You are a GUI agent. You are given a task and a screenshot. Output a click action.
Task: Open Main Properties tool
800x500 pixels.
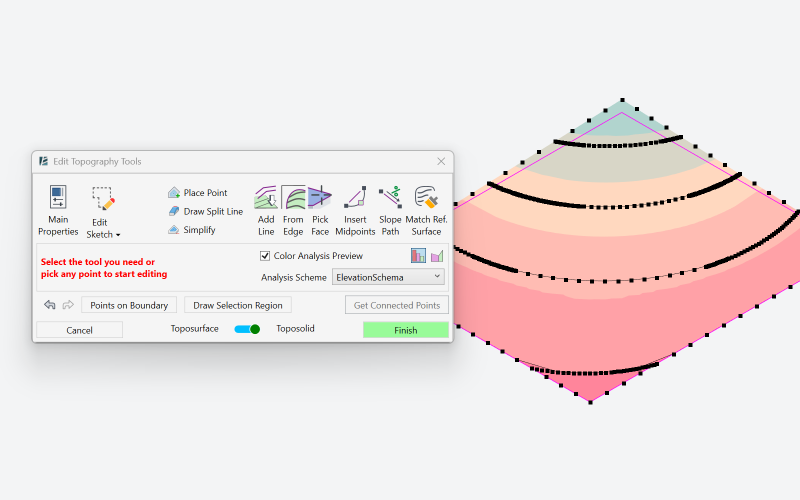[x=58, y=209]
